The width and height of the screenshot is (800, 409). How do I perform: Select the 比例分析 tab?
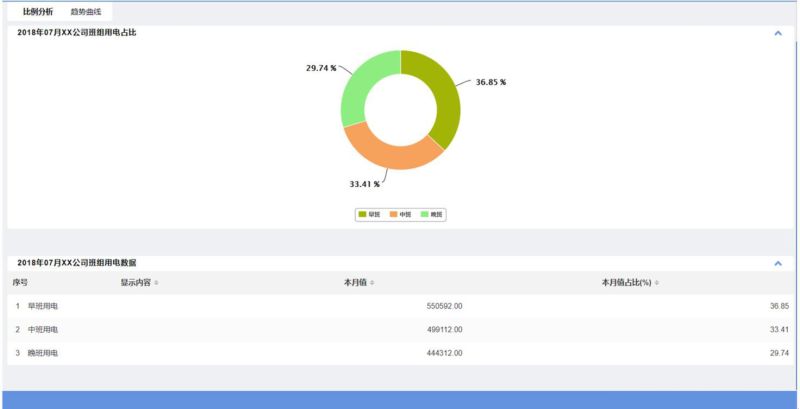38,12
